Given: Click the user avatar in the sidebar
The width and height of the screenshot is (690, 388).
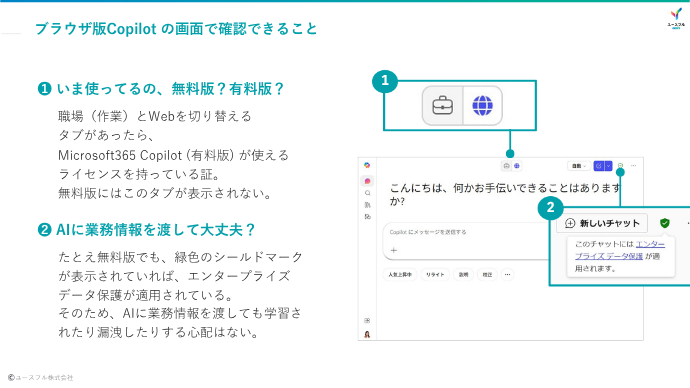Looking at the screenshot, I should tap(367, 334).
